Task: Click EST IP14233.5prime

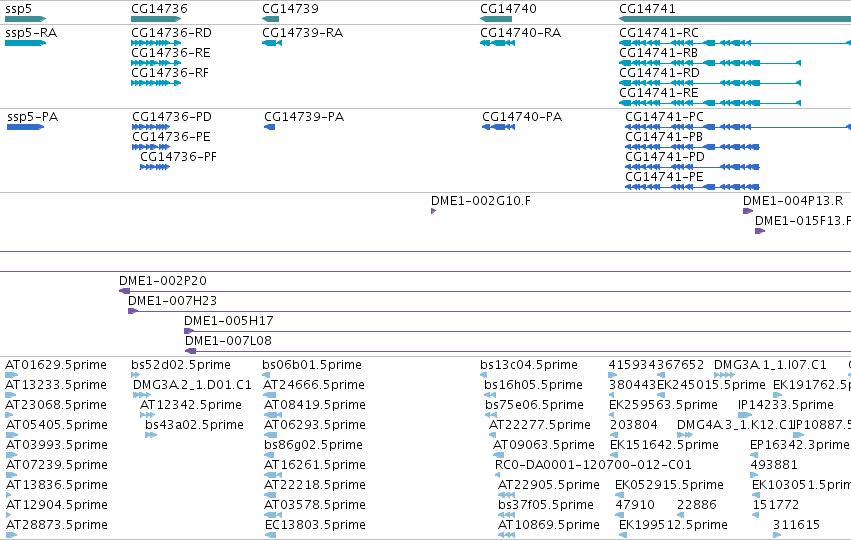Action: point(786,405)
